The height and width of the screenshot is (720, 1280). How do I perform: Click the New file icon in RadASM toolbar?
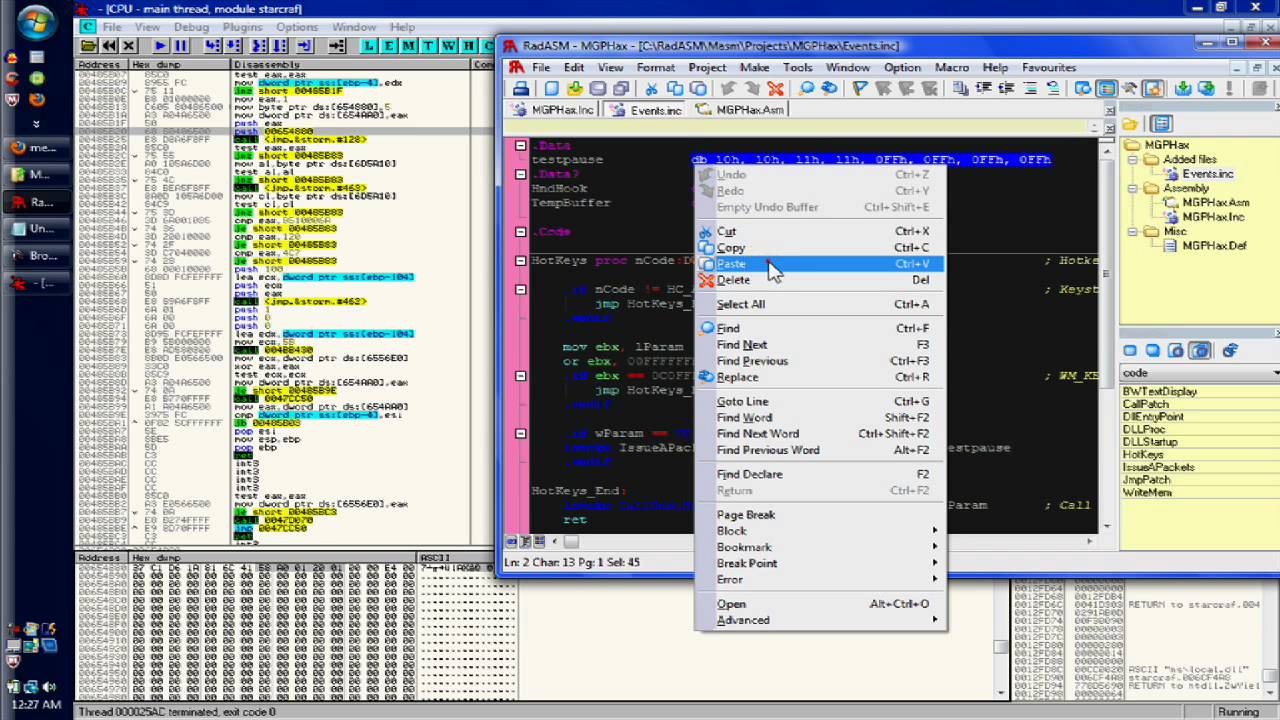pos(552,88)
